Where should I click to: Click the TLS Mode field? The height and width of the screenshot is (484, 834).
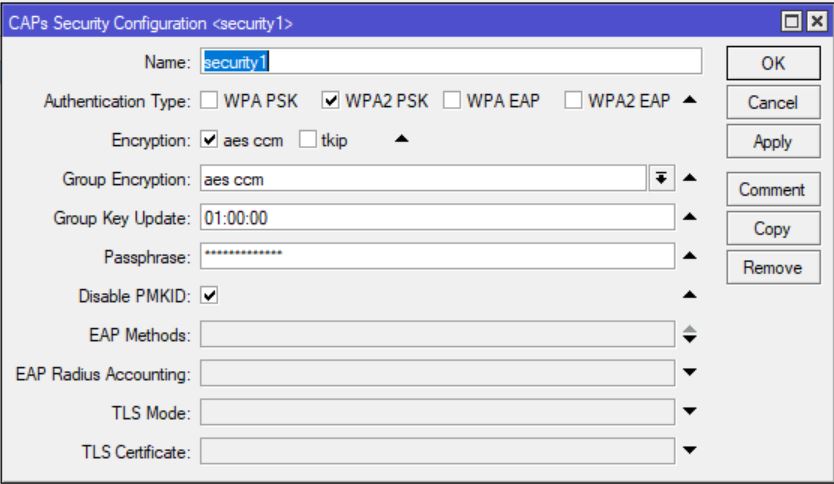[437, 412]
